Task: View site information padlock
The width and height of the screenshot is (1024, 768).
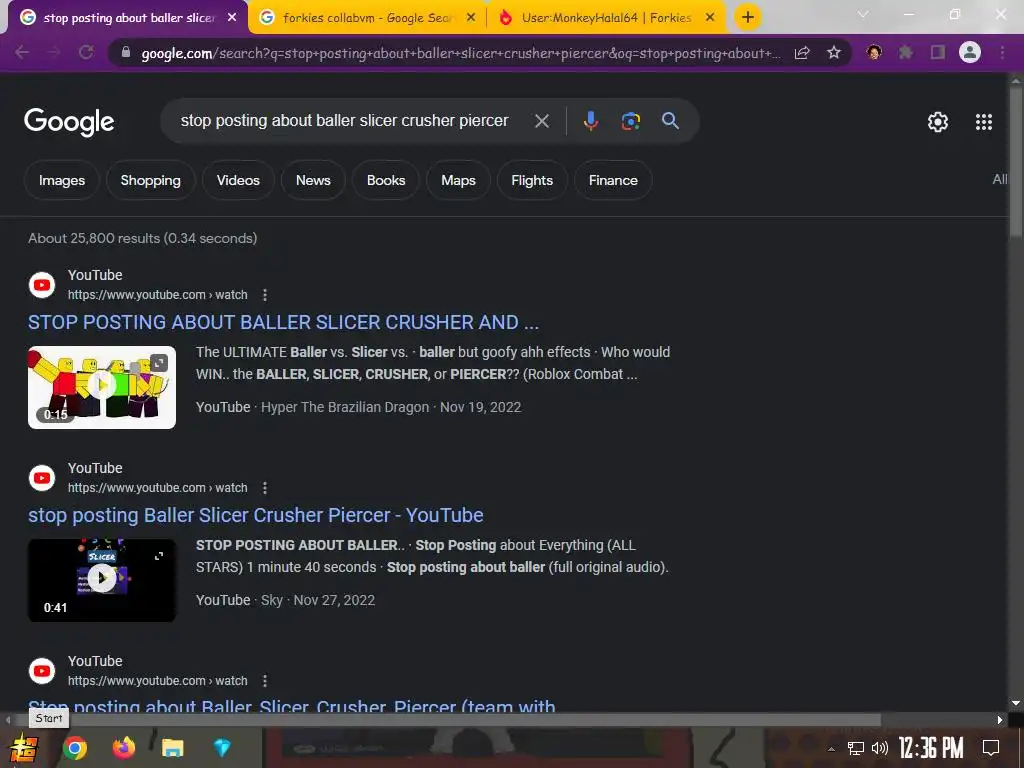Action: [x=125, y=52]
